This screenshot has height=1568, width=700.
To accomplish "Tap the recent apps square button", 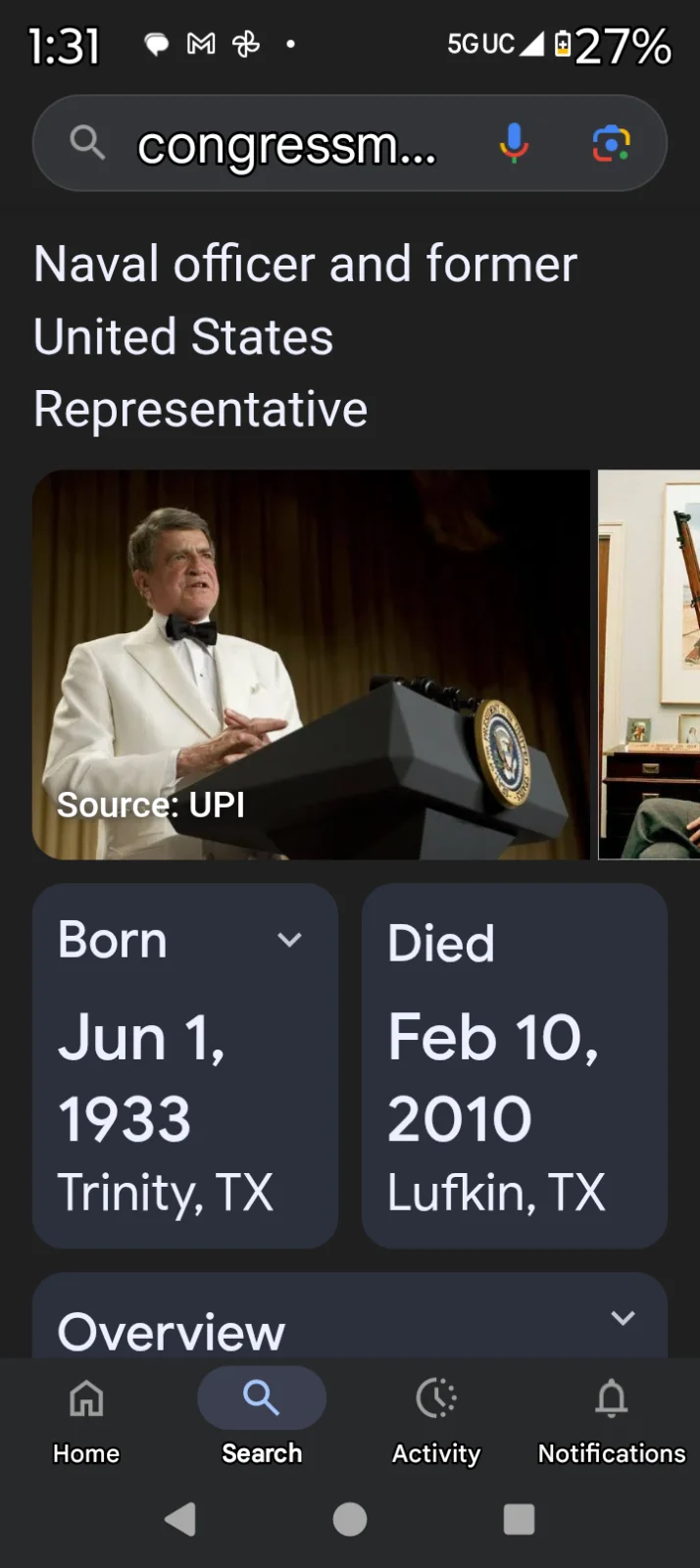I will [x=519, y=1519].
